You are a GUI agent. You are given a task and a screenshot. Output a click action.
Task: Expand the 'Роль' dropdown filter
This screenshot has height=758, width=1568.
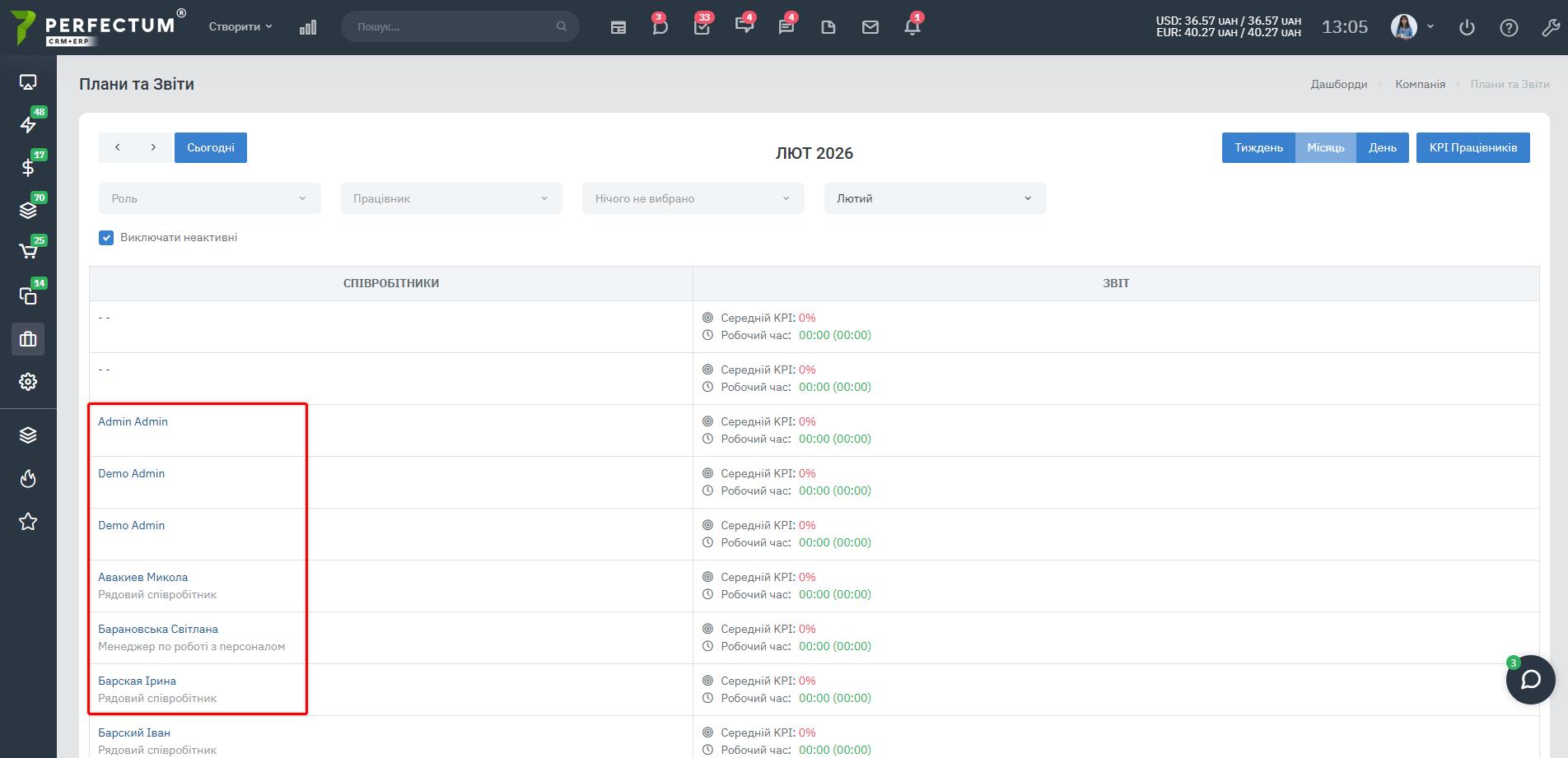[x=209, y=198]
